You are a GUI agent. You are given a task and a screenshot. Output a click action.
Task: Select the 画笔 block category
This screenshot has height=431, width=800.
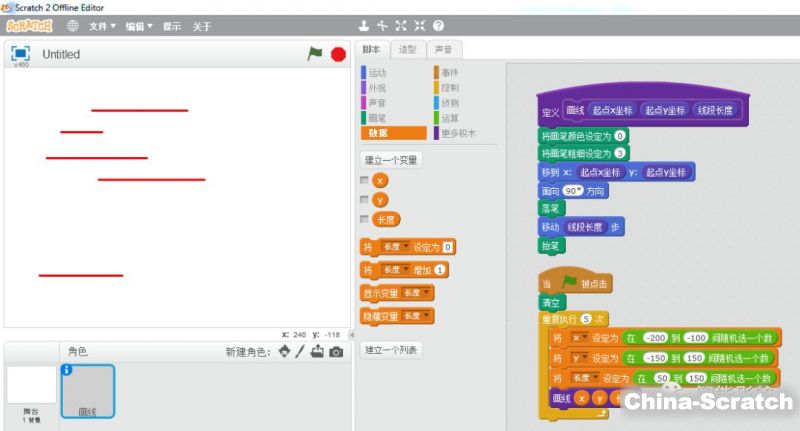click(377, 118)
